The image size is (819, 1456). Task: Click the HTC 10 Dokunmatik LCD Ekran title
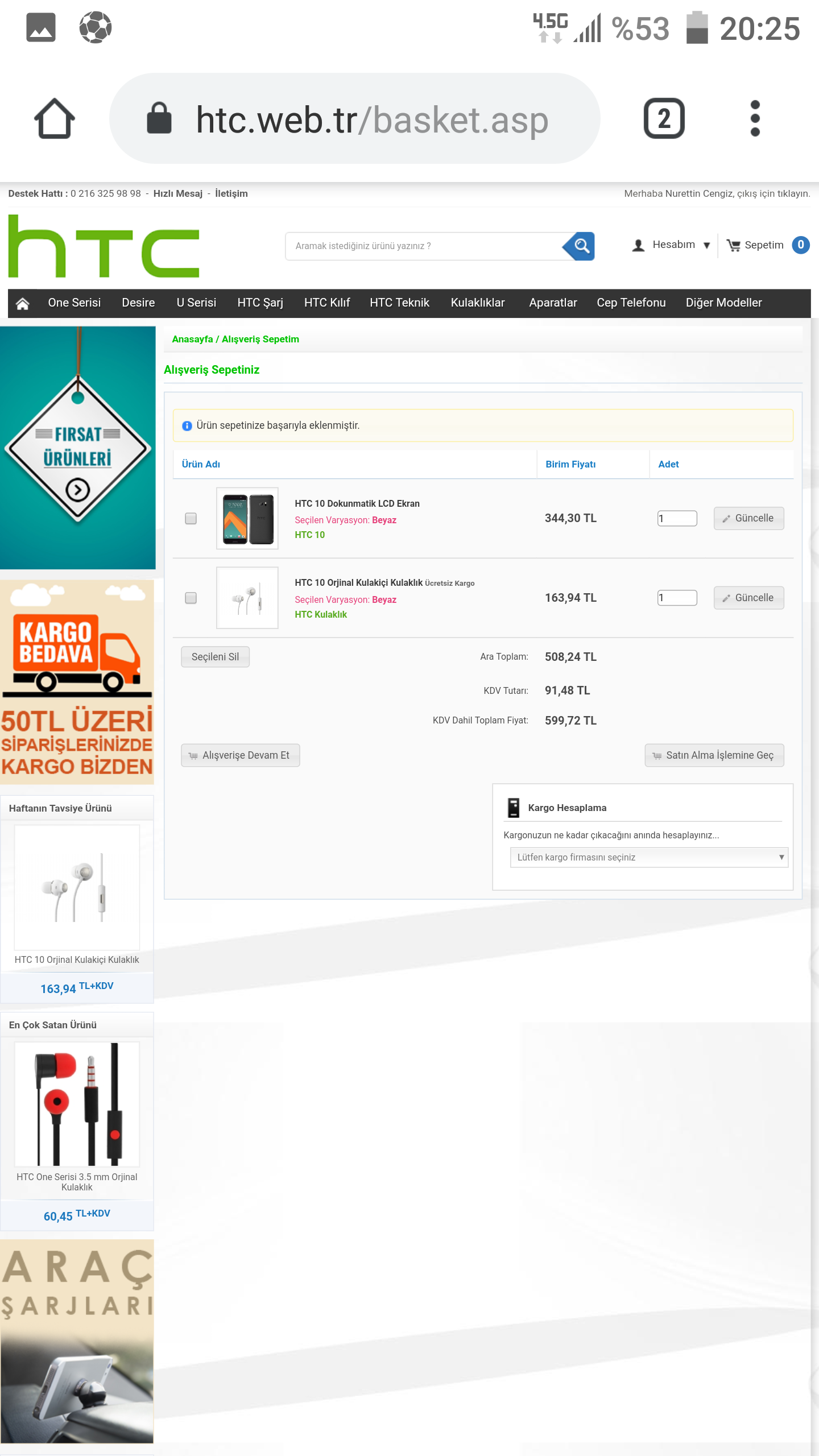click(357, 503)
